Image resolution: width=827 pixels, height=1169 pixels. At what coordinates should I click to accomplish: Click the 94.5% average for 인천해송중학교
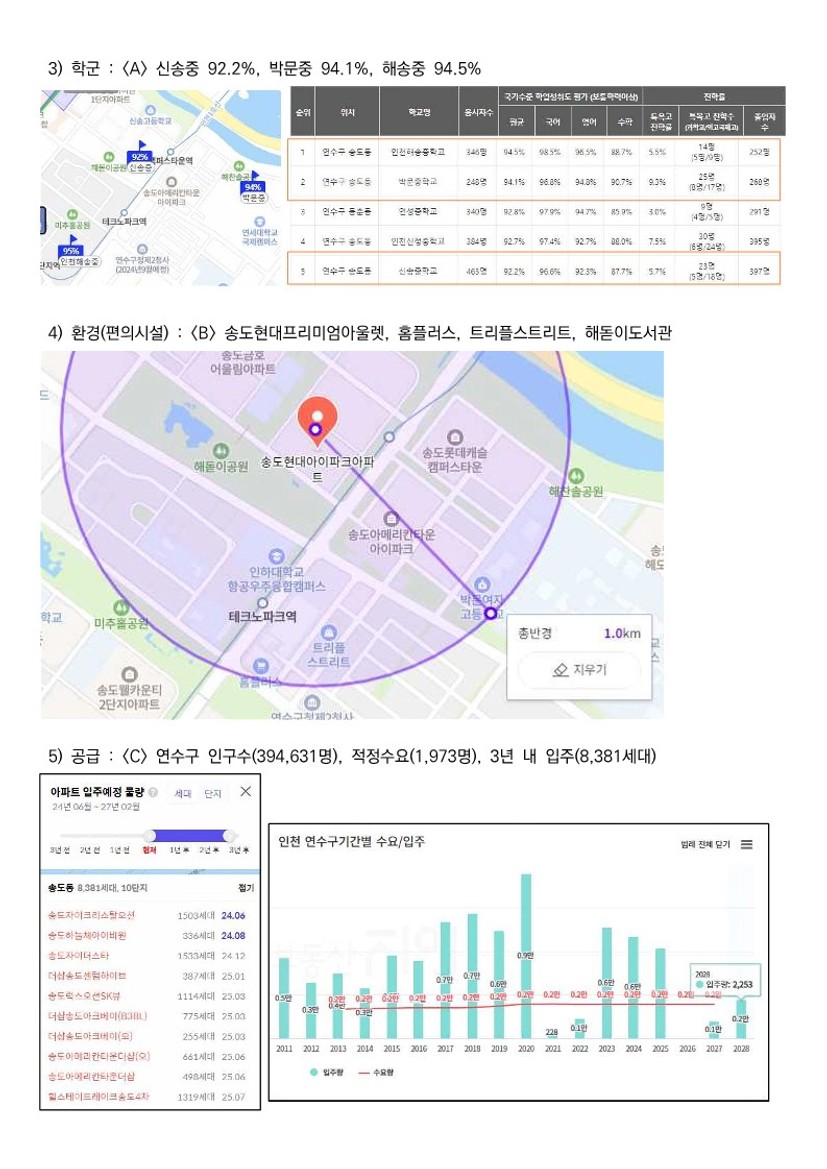point(515,152)
